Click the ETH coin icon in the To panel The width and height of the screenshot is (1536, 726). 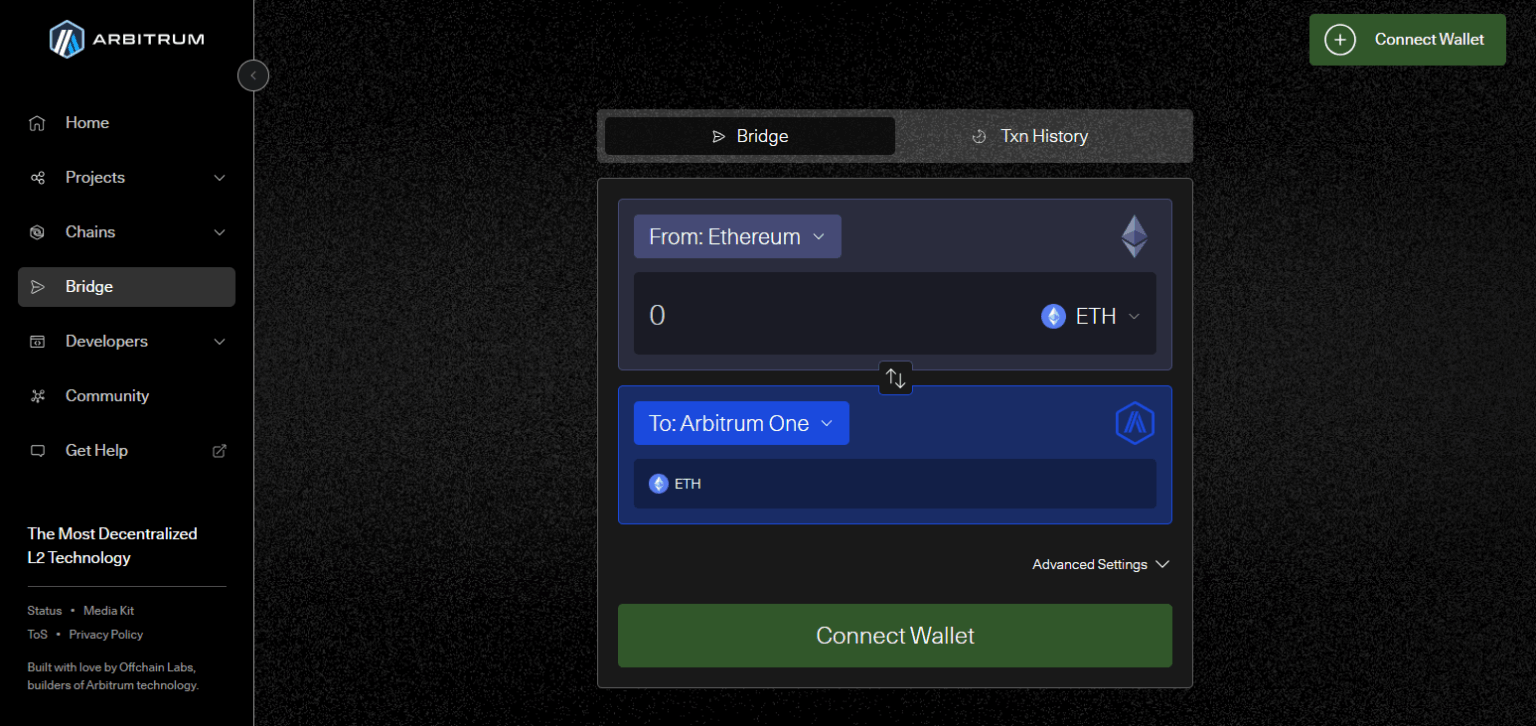click(658, 483)
